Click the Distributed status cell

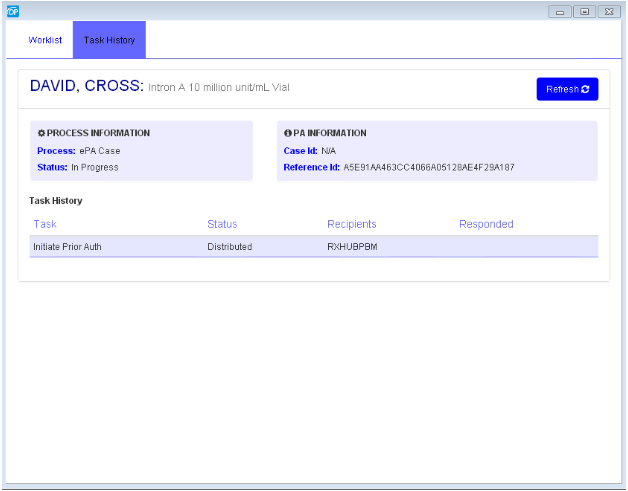229,247
